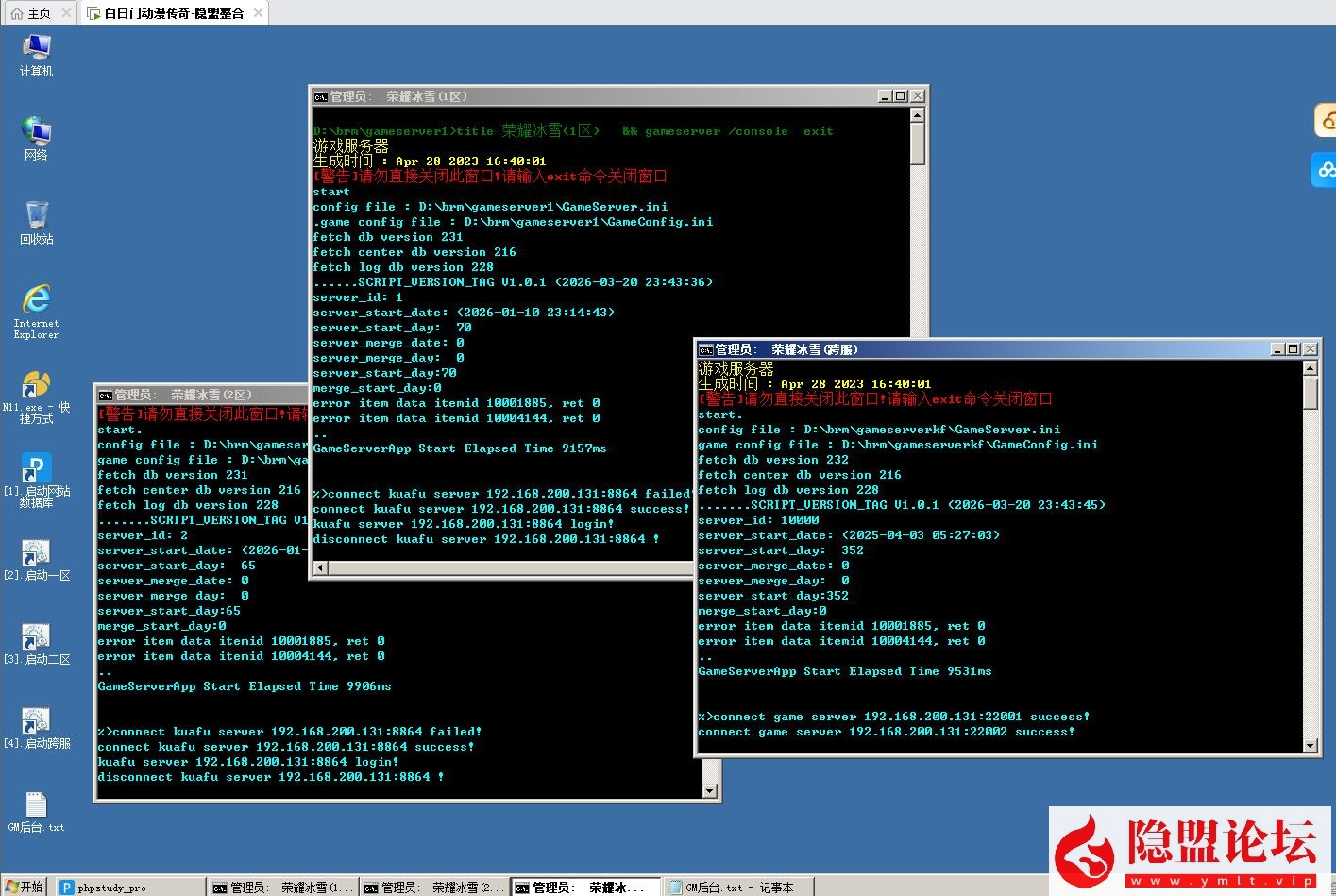The width and height of the screenshot is (1336, 896).
Task: Open system menu icon of 荣耀冰雪(跨服) window
Action: [705, 349]
